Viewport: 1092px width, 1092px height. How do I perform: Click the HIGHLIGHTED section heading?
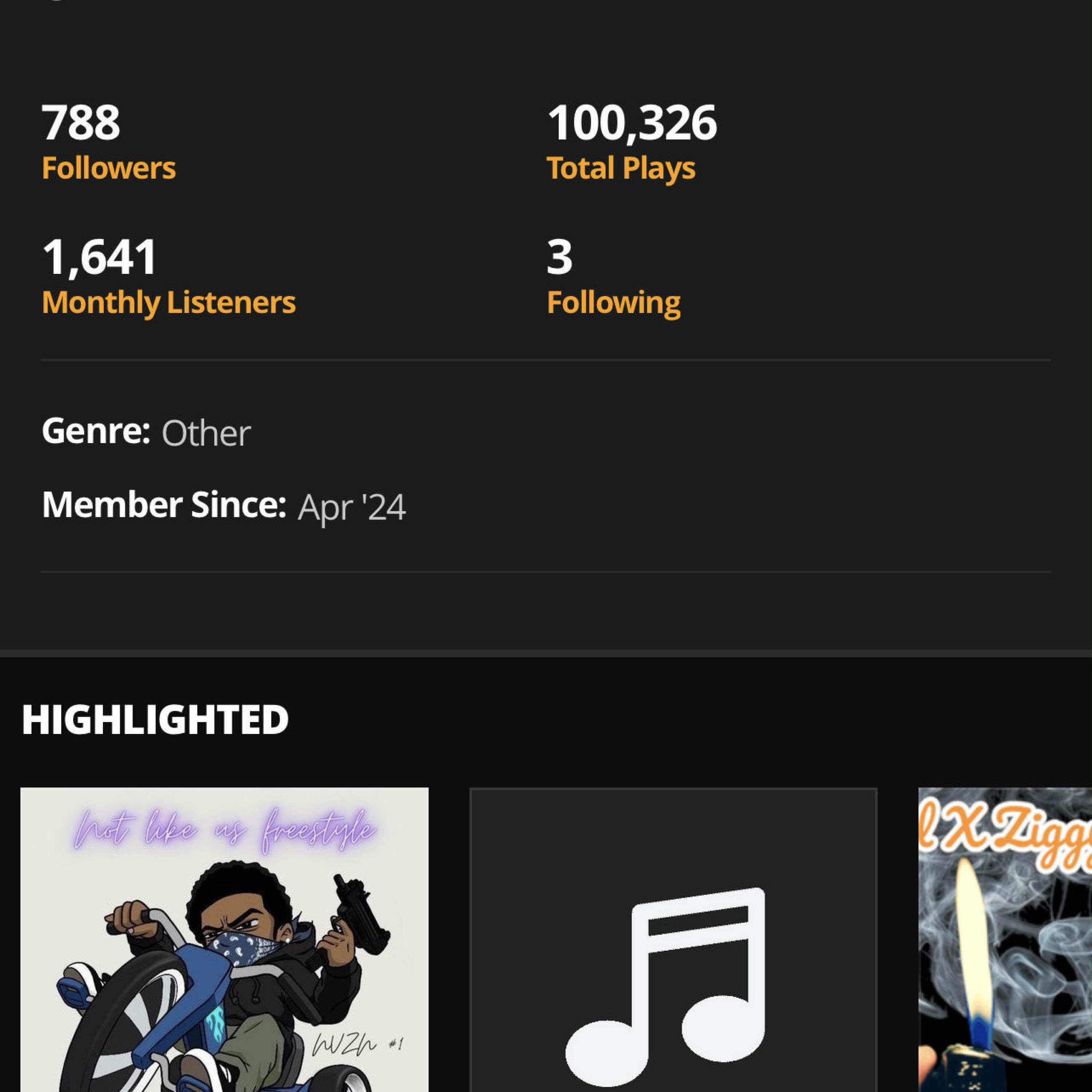[155, 720]
